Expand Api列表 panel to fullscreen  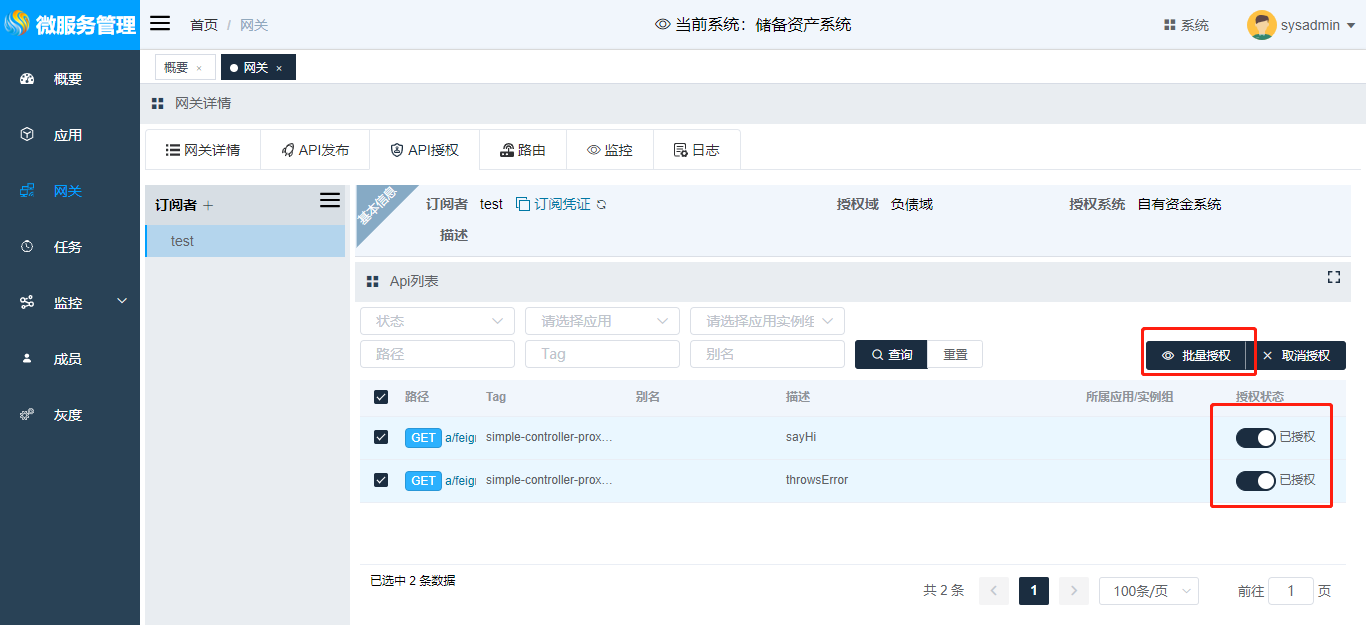pos(1333,277)
